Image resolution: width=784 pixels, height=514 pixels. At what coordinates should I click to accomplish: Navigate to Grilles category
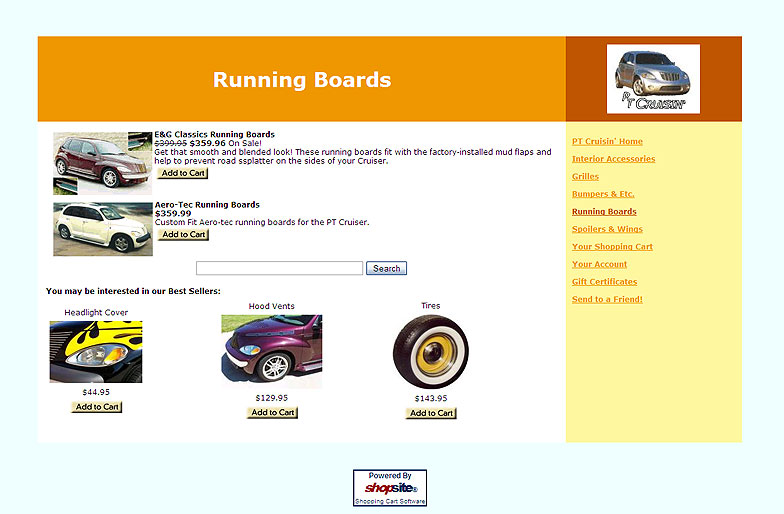587,176
